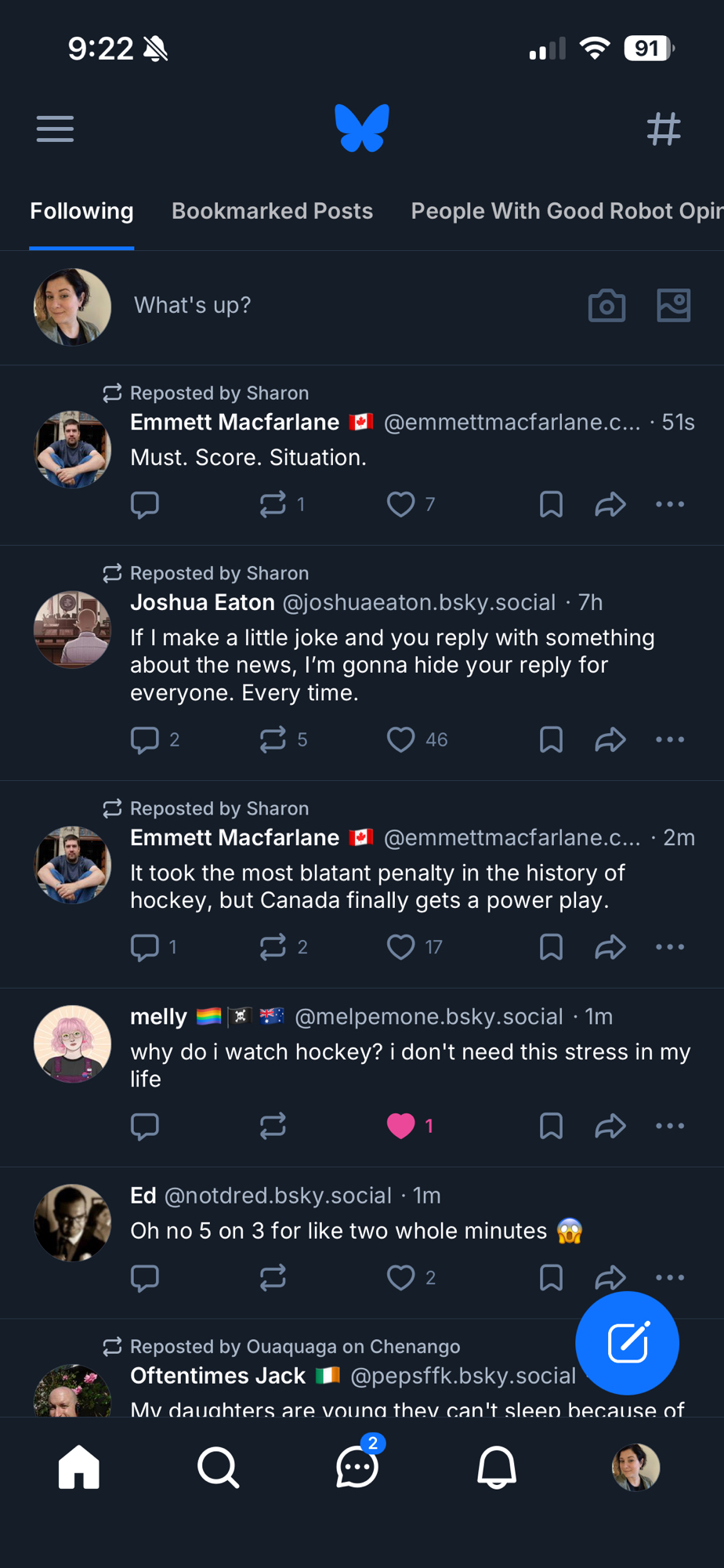Screen dimensions: 724x1568
Task: Open notifications bell icon
Action: [x=497, y=1467]
